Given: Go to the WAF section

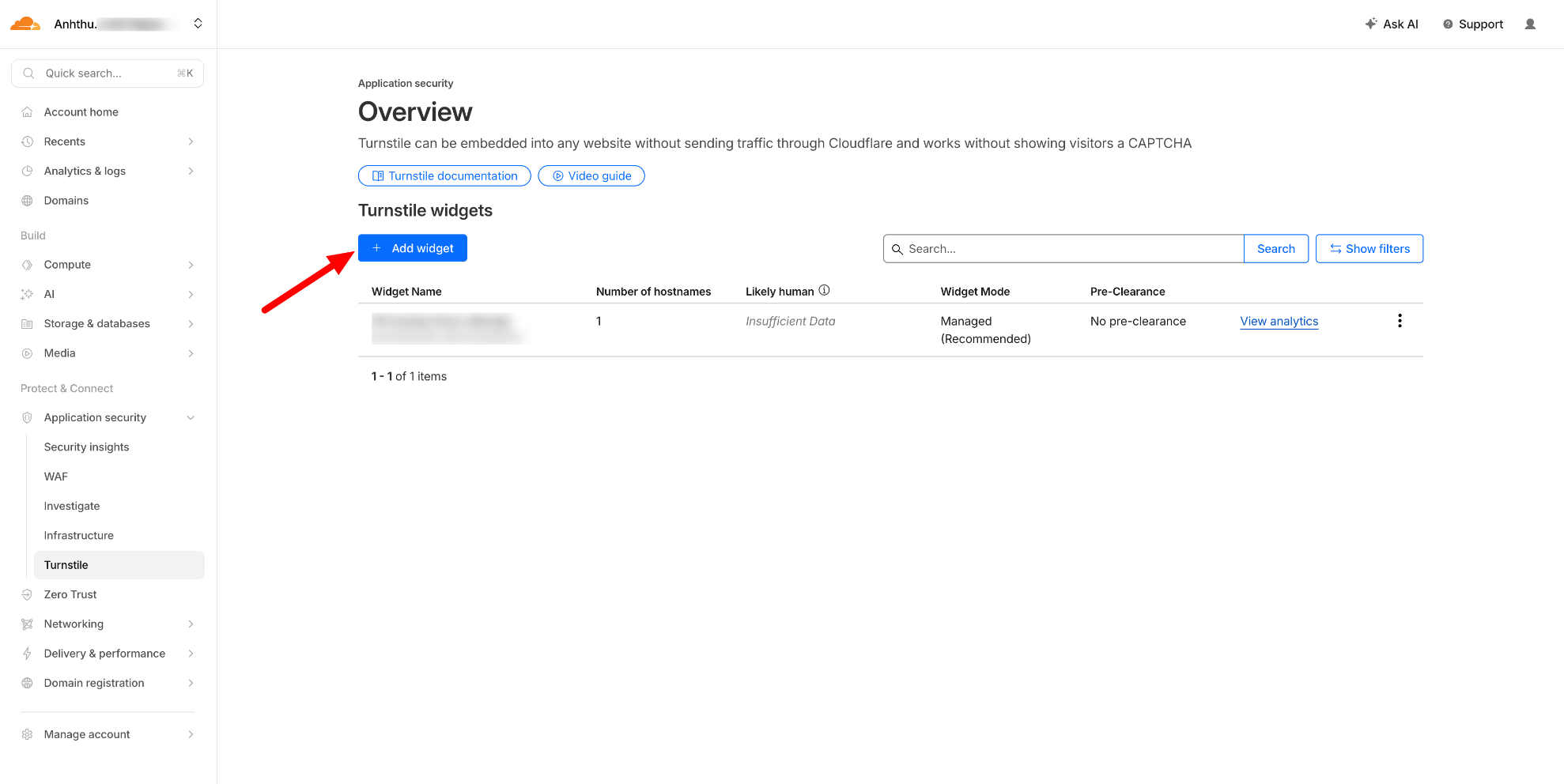Looking at the screenshot, I should pos(56,477).
